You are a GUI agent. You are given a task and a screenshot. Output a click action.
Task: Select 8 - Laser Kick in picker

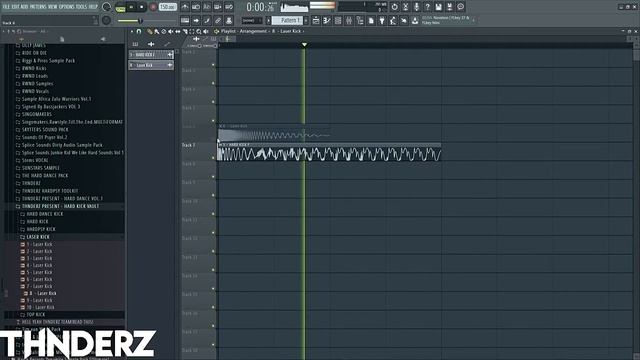pyautogui.click(x=151, y=65)
